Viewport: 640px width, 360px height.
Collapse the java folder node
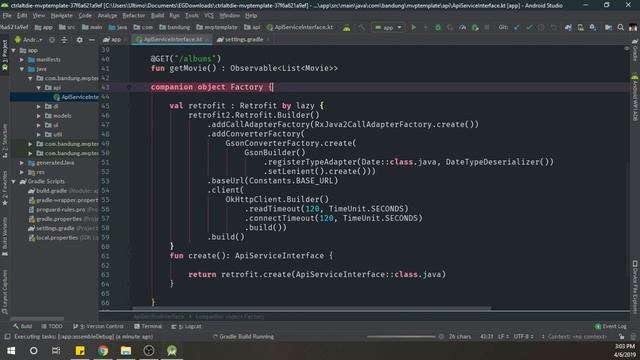coord(22,69)
